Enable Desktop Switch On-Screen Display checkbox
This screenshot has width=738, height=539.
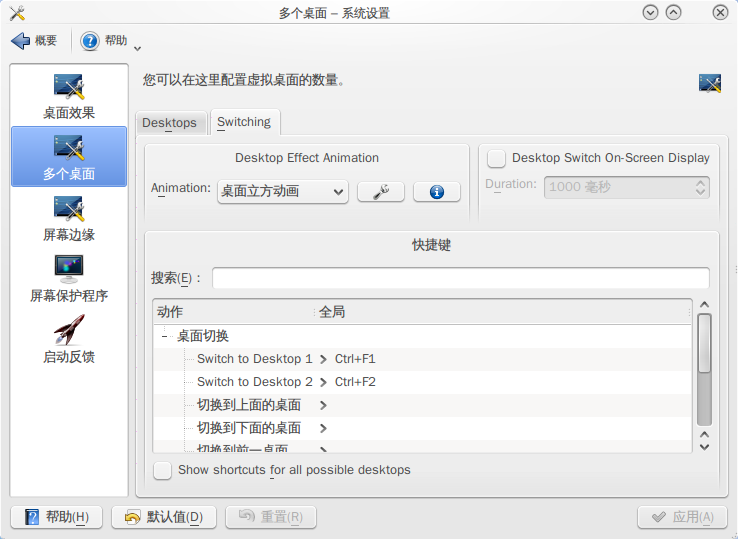496,158
